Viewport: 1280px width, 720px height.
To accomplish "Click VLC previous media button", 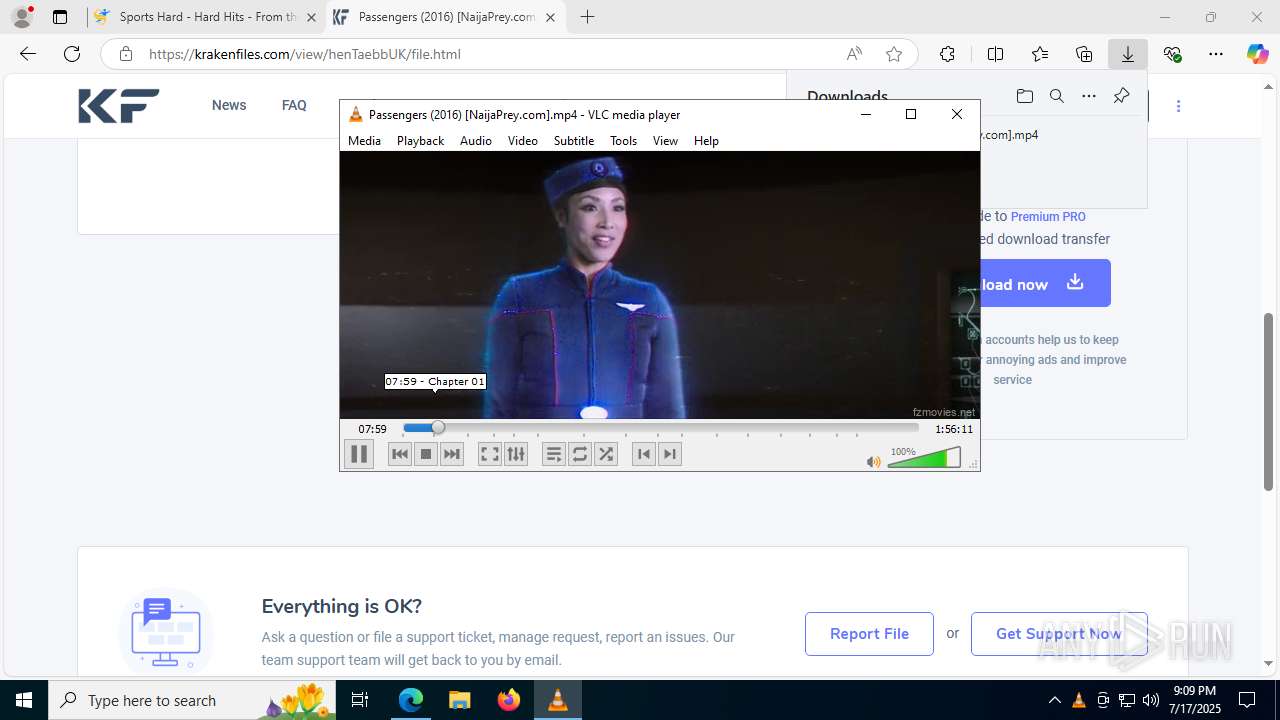I will pos(399,454).
